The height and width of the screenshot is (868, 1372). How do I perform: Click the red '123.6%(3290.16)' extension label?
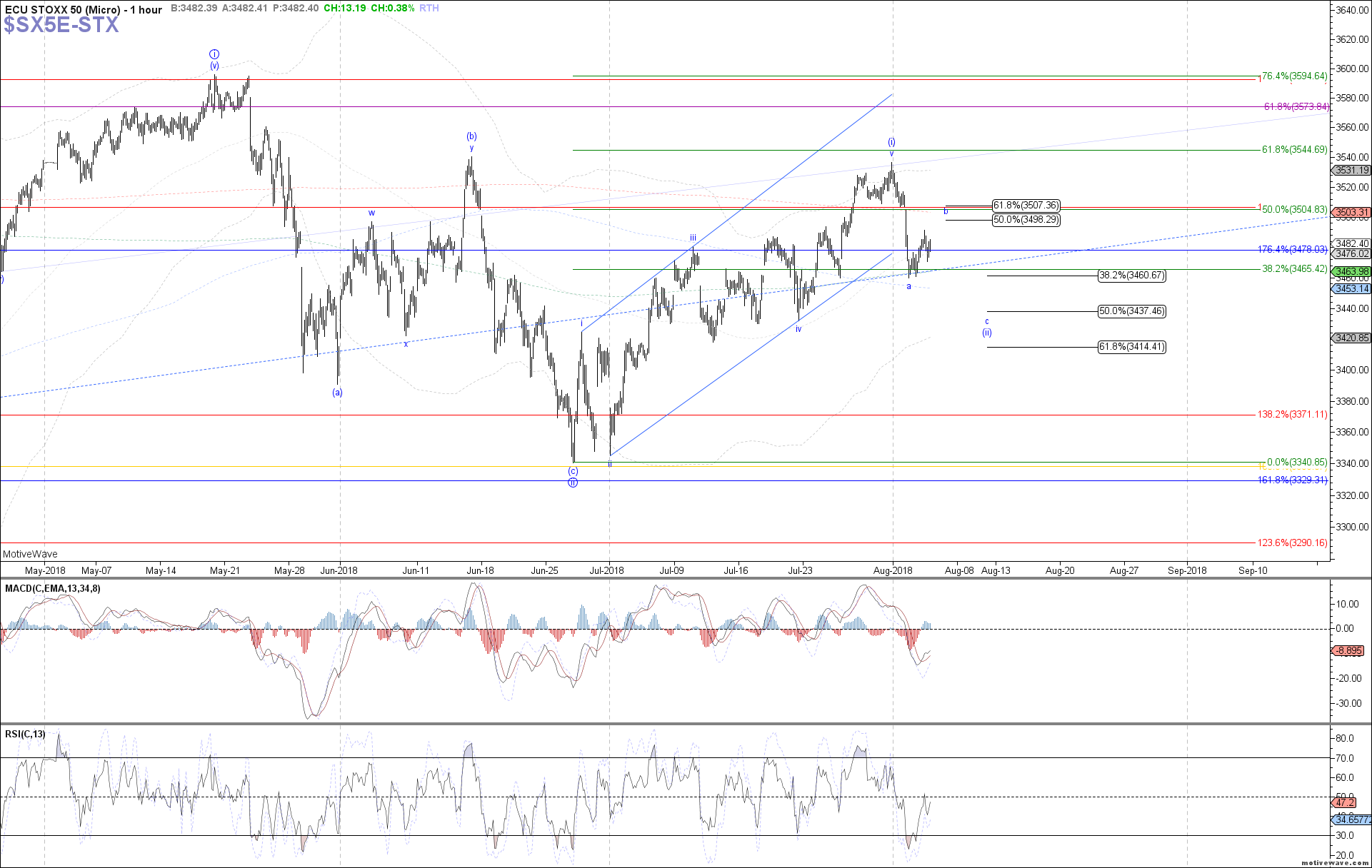(1292, 543)
